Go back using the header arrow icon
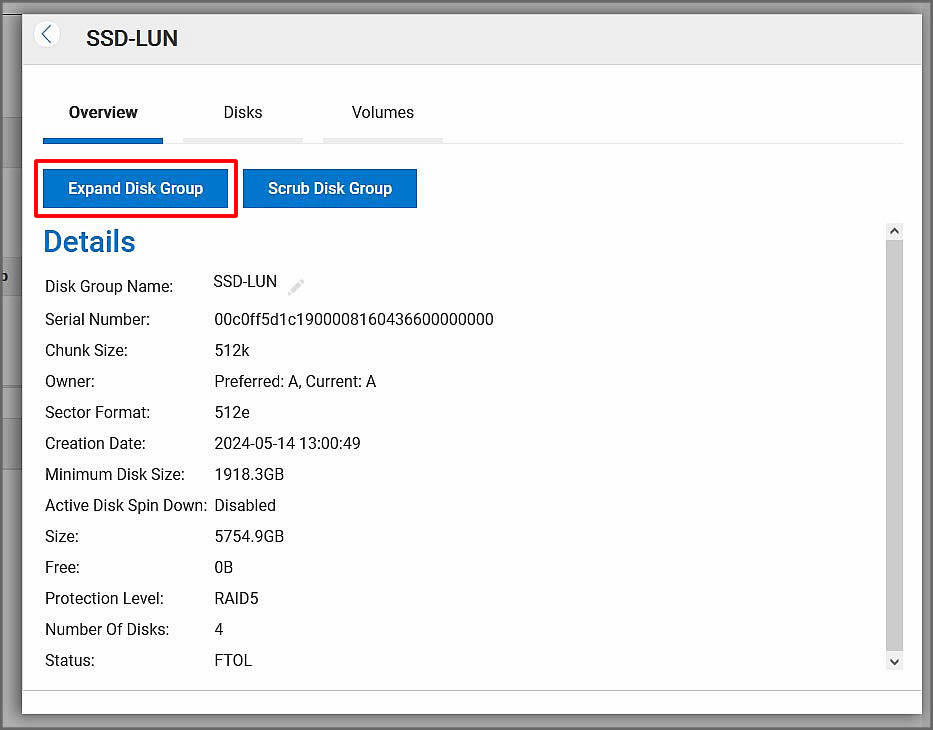 coord(46,34)
